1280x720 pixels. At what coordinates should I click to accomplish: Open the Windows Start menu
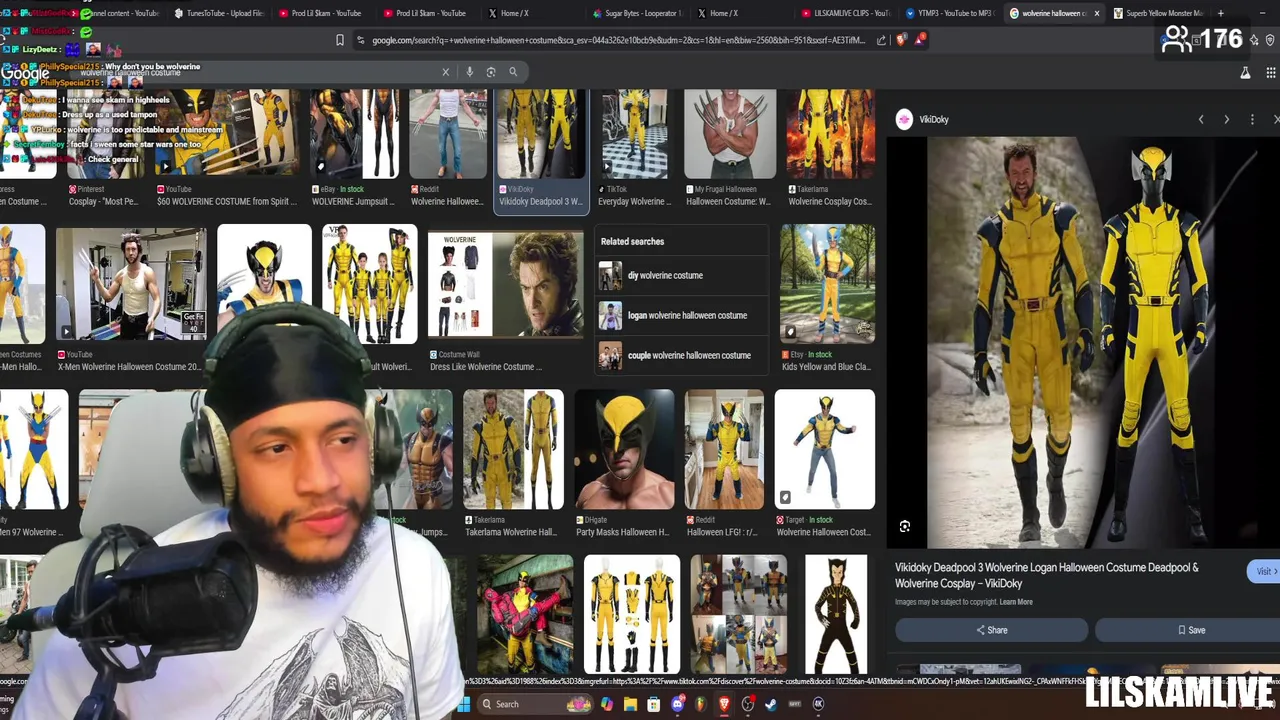coord(464,704)
